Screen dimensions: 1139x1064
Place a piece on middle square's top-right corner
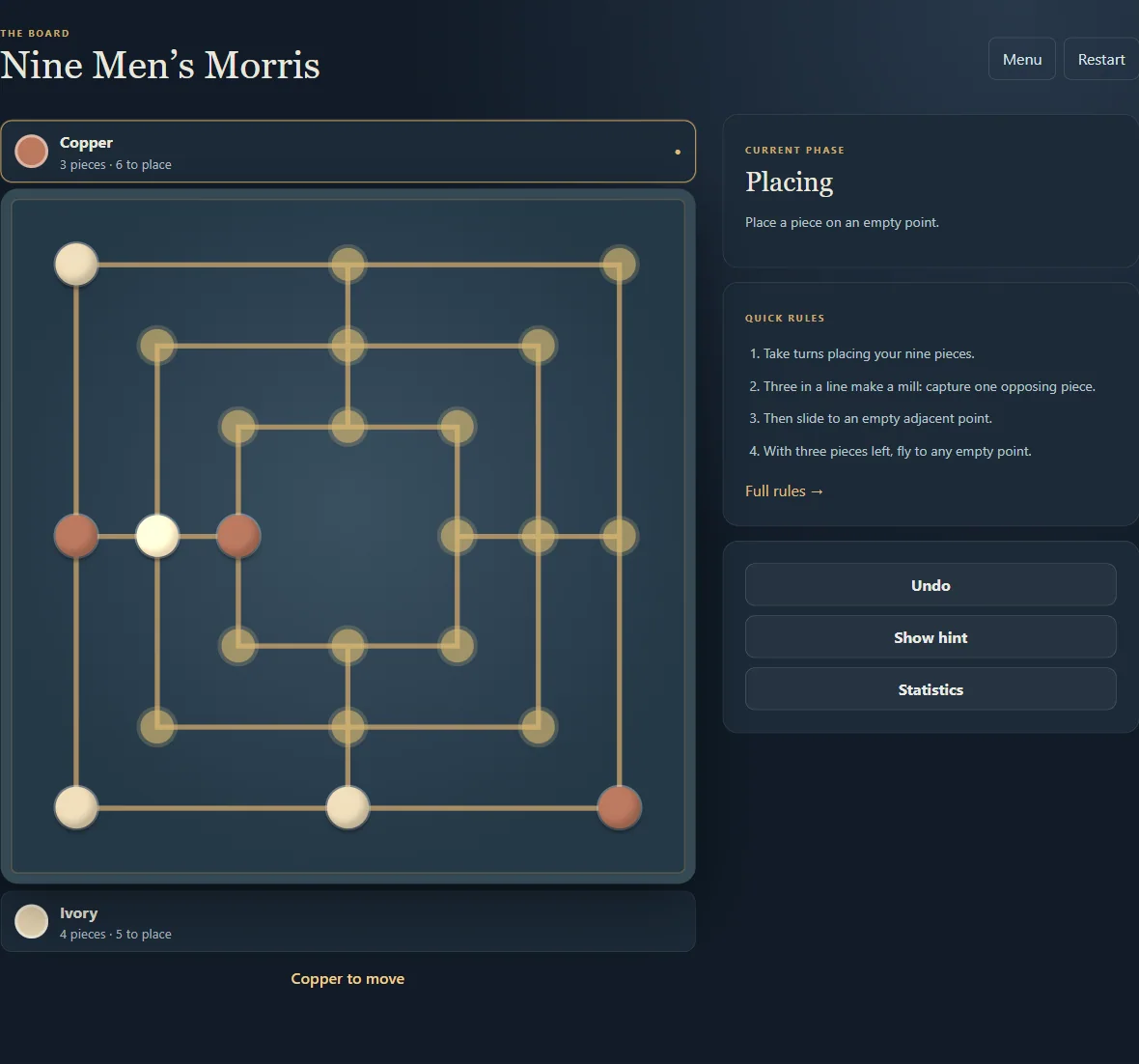coord(539,346)
